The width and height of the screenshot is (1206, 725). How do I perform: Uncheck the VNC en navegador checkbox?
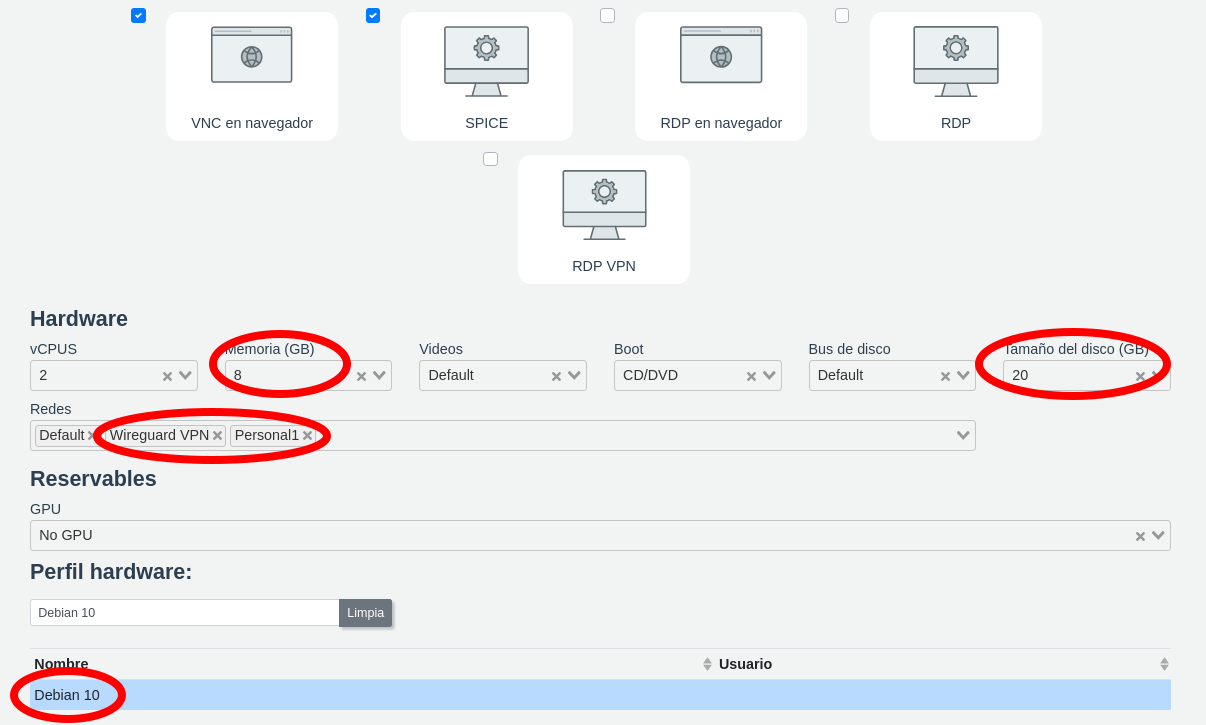pyautogui.click(x=138, y=15)
